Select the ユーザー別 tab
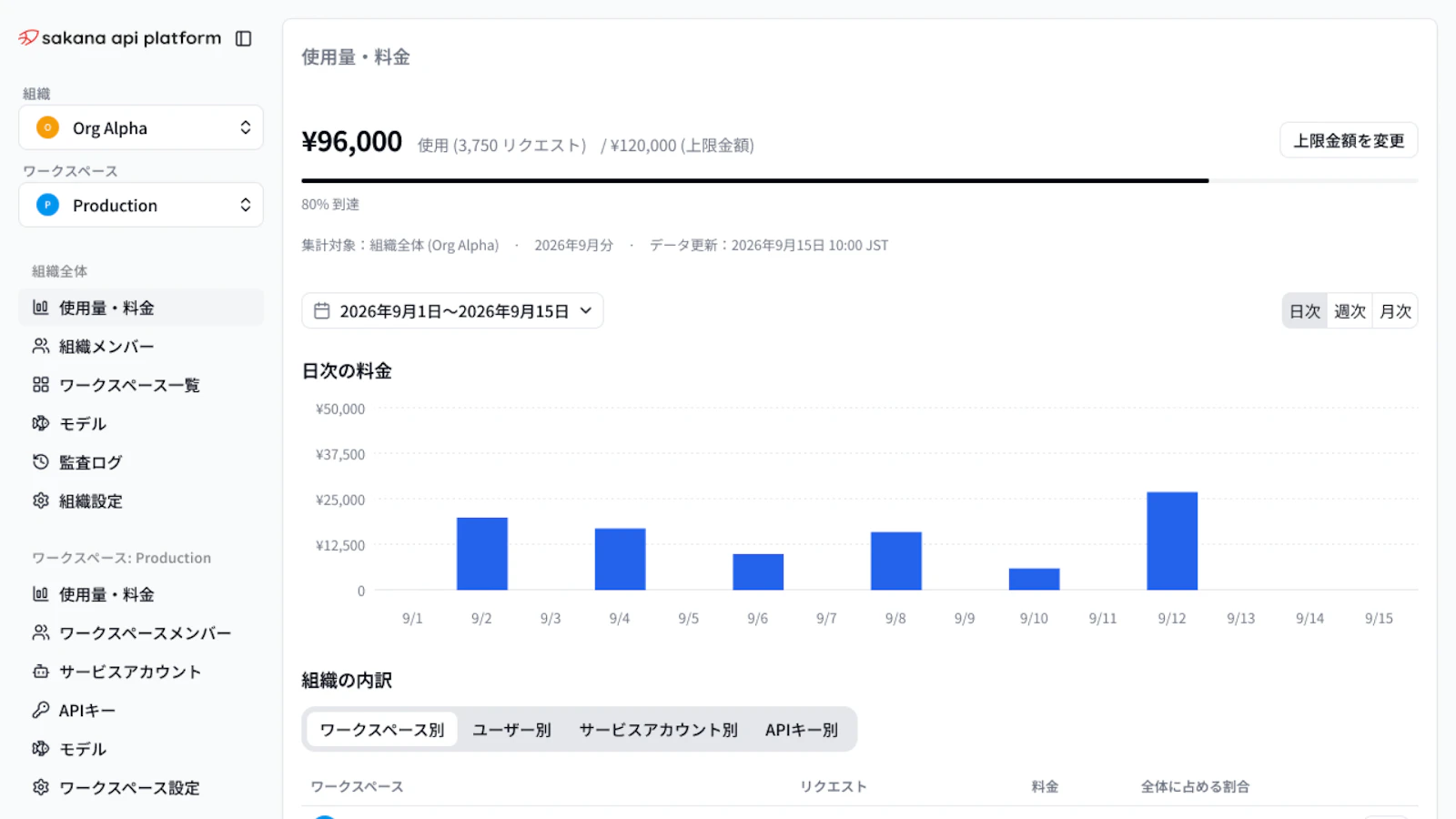 coord(511,730)
